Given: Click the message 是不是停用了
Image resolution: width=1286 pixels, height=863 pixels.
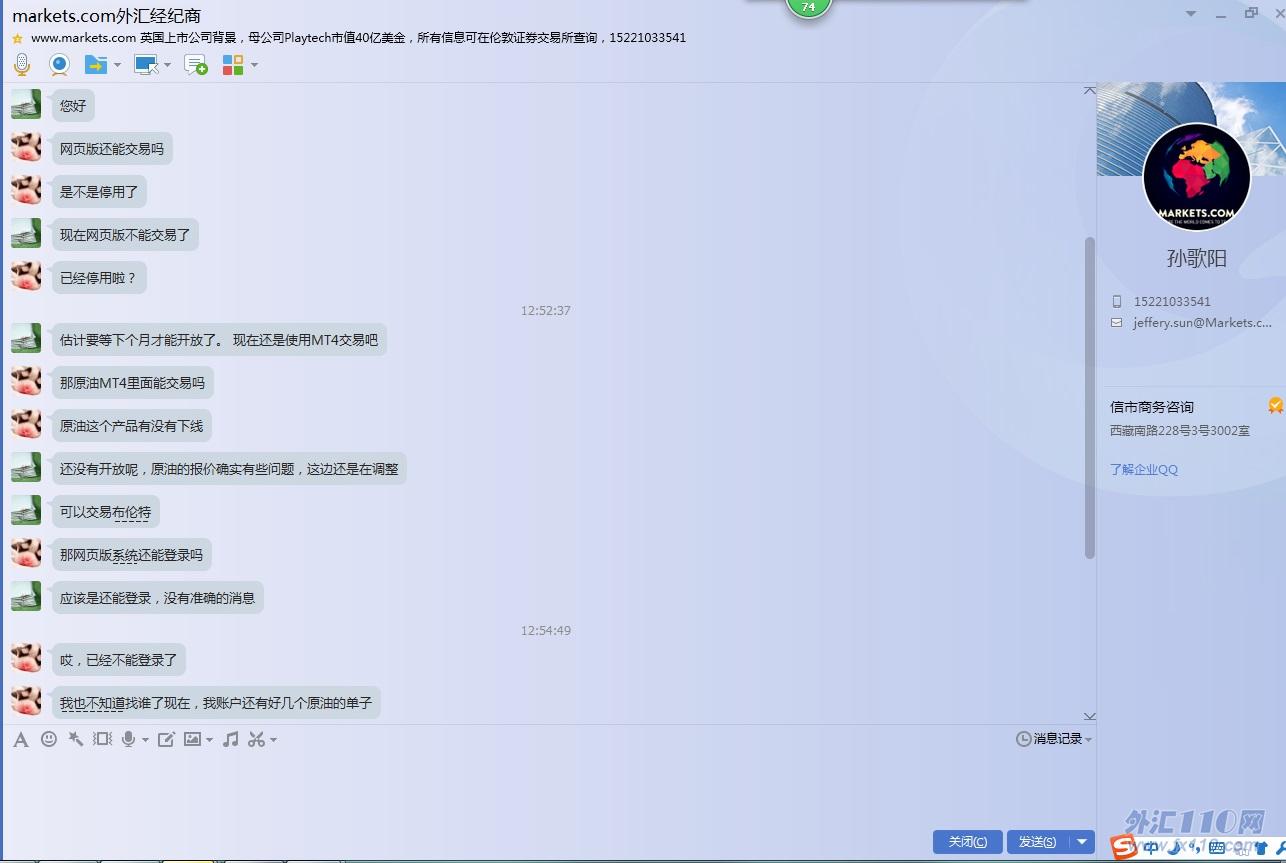Looking at the screenshot, I should click(x=99, y=192).
